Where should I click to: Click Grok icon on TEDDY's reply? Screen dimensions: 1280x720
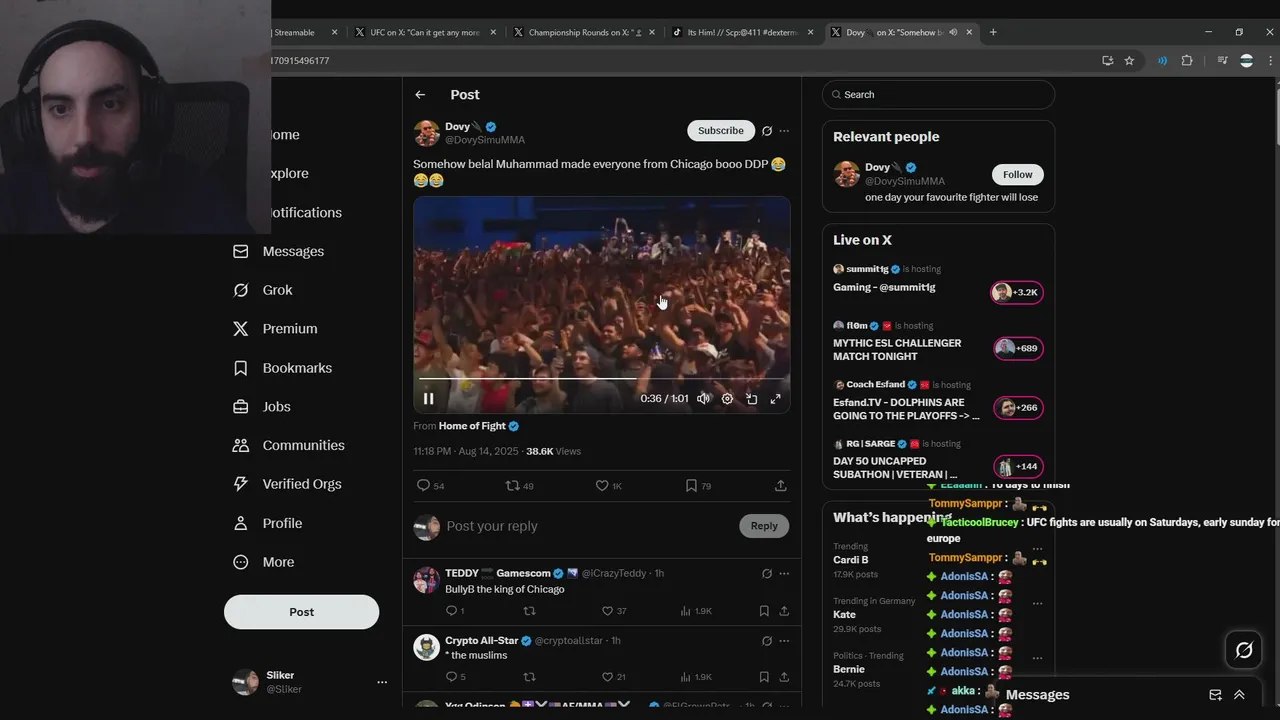pos(767,574)
